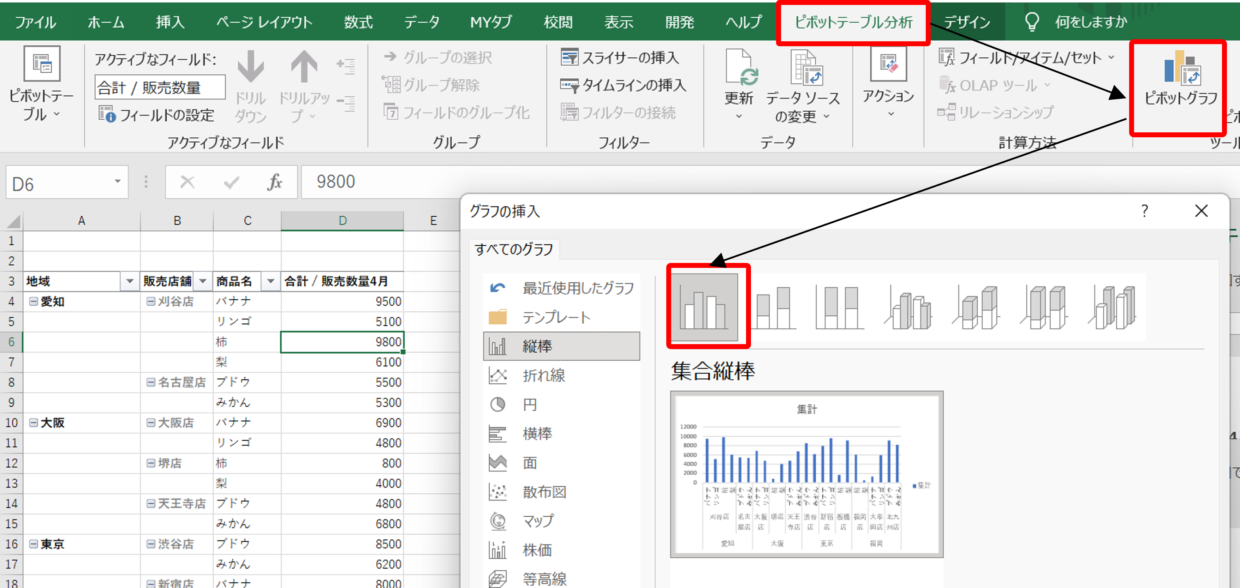
Task: Click the ドリルダウン arrow icon
Action: point(250,67)
